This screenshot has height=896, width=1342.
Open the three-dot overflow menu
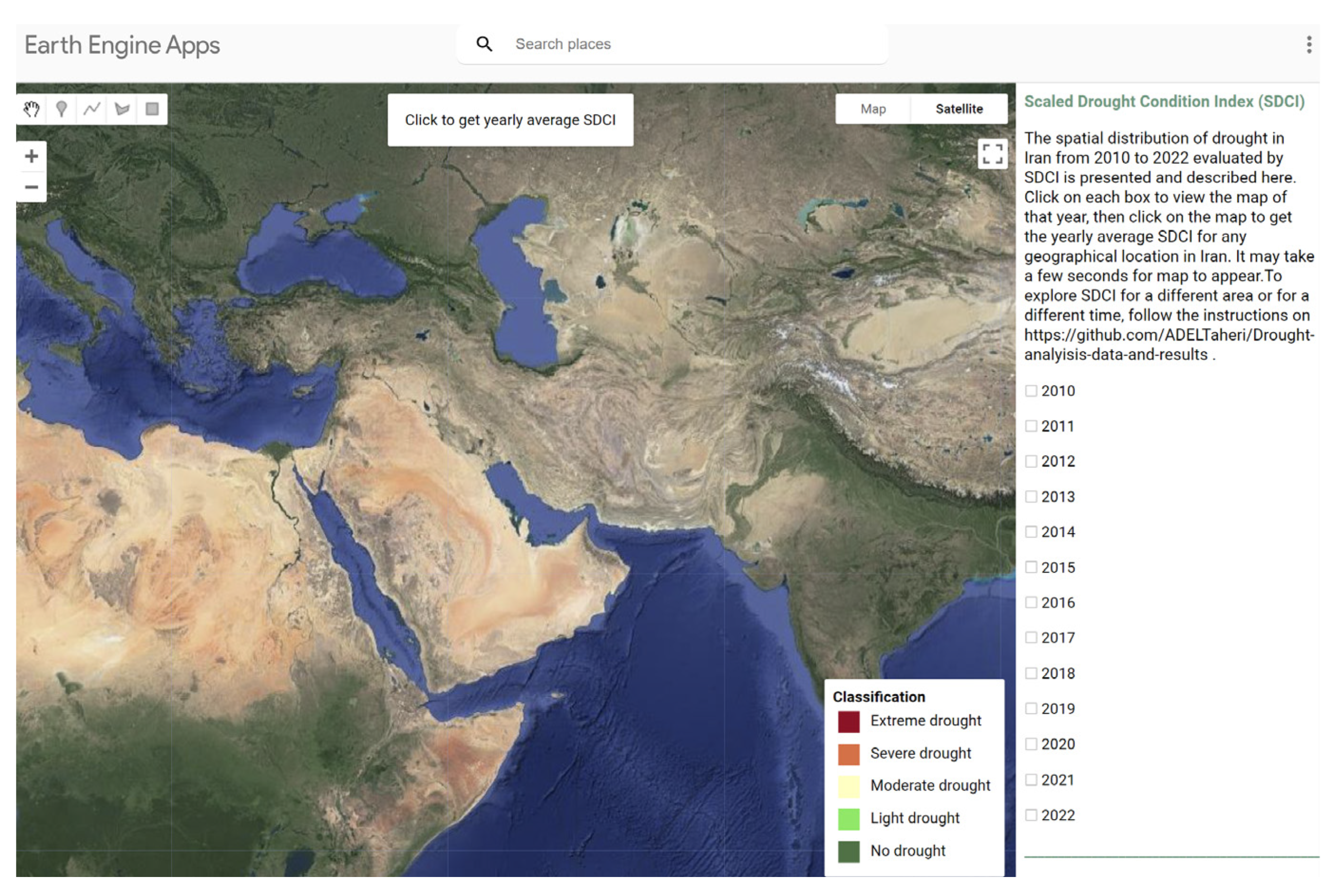1309,44
